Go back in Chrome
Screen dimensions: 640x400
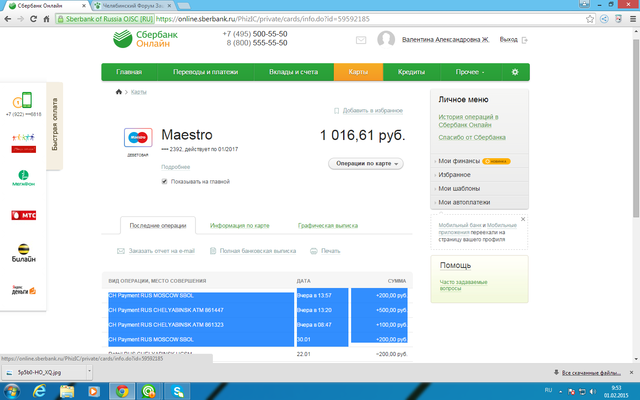(7, 19)
